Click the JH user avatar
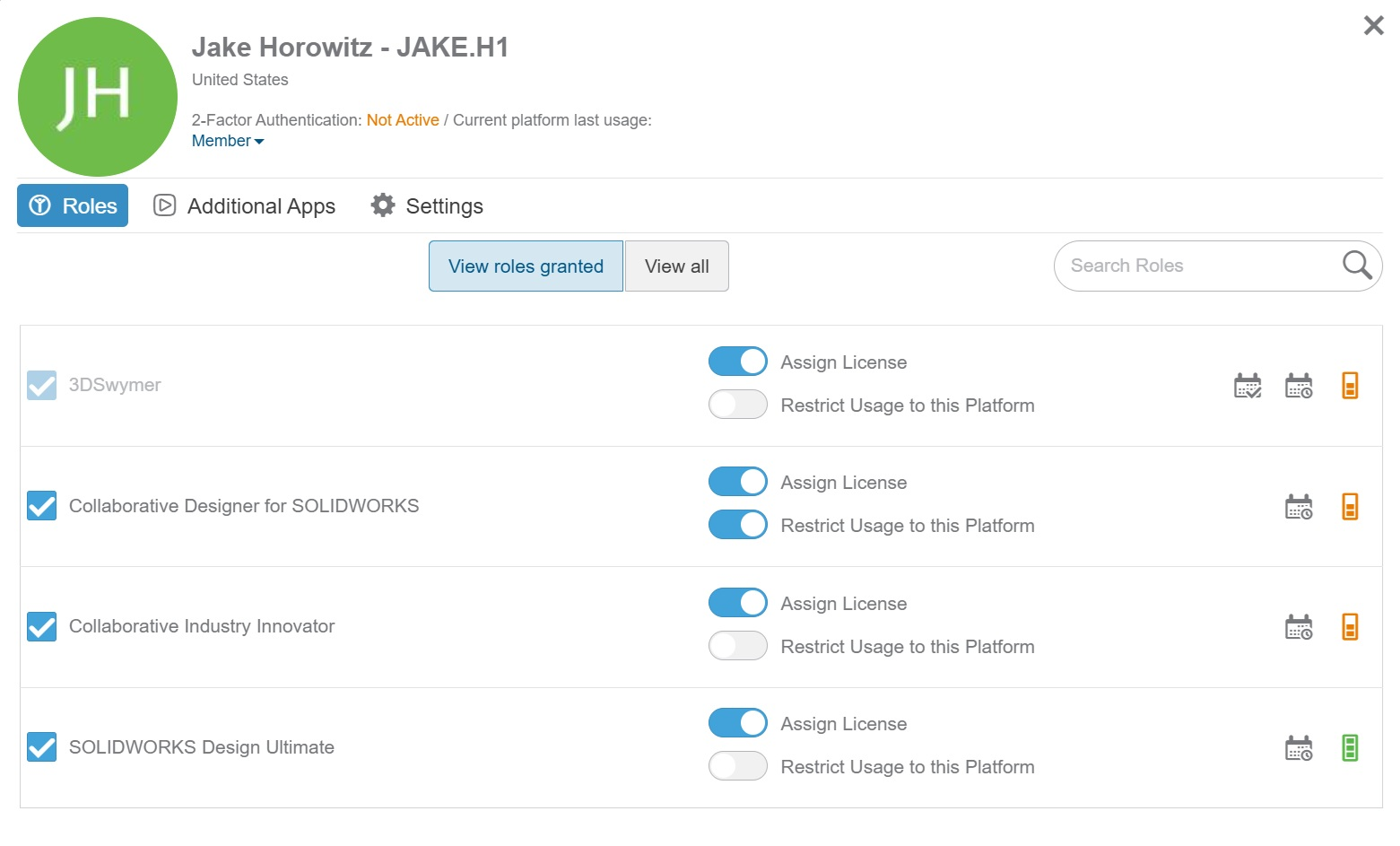Viewport: 1400px width, 846px height. [98, 97]
